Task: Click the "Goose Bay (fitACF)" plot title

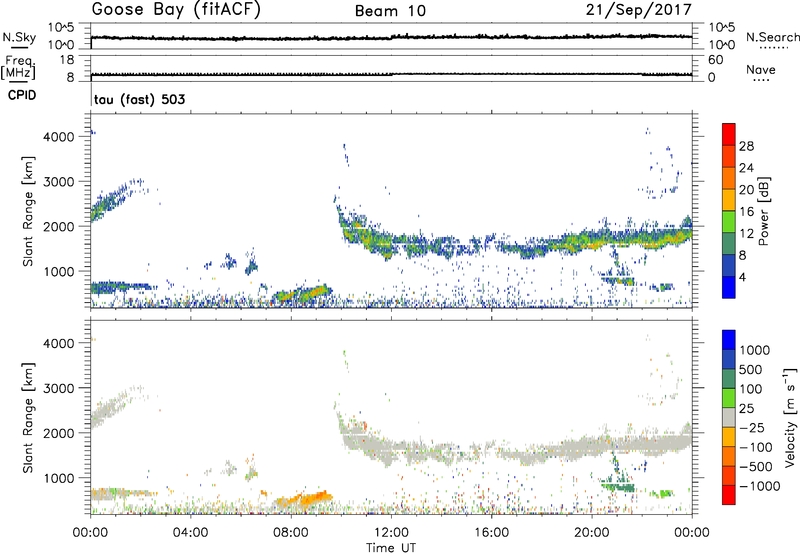Action: click(176, 10)
